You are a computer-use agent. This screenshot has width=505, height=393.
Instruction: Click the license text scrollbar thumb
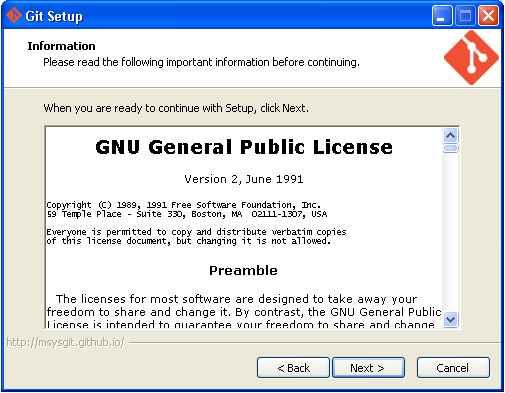pyautogui.click(x=451, y=148)
